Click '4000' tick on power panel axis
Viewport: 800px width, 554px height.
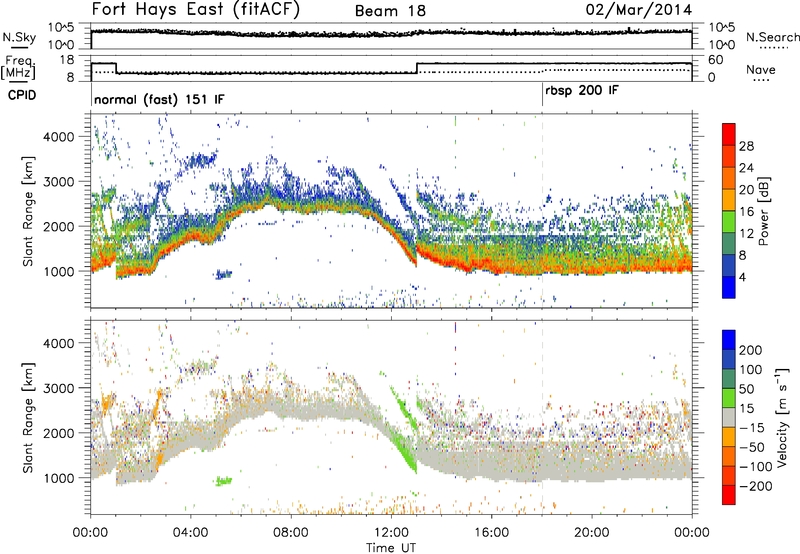click(x=58, y=137)
